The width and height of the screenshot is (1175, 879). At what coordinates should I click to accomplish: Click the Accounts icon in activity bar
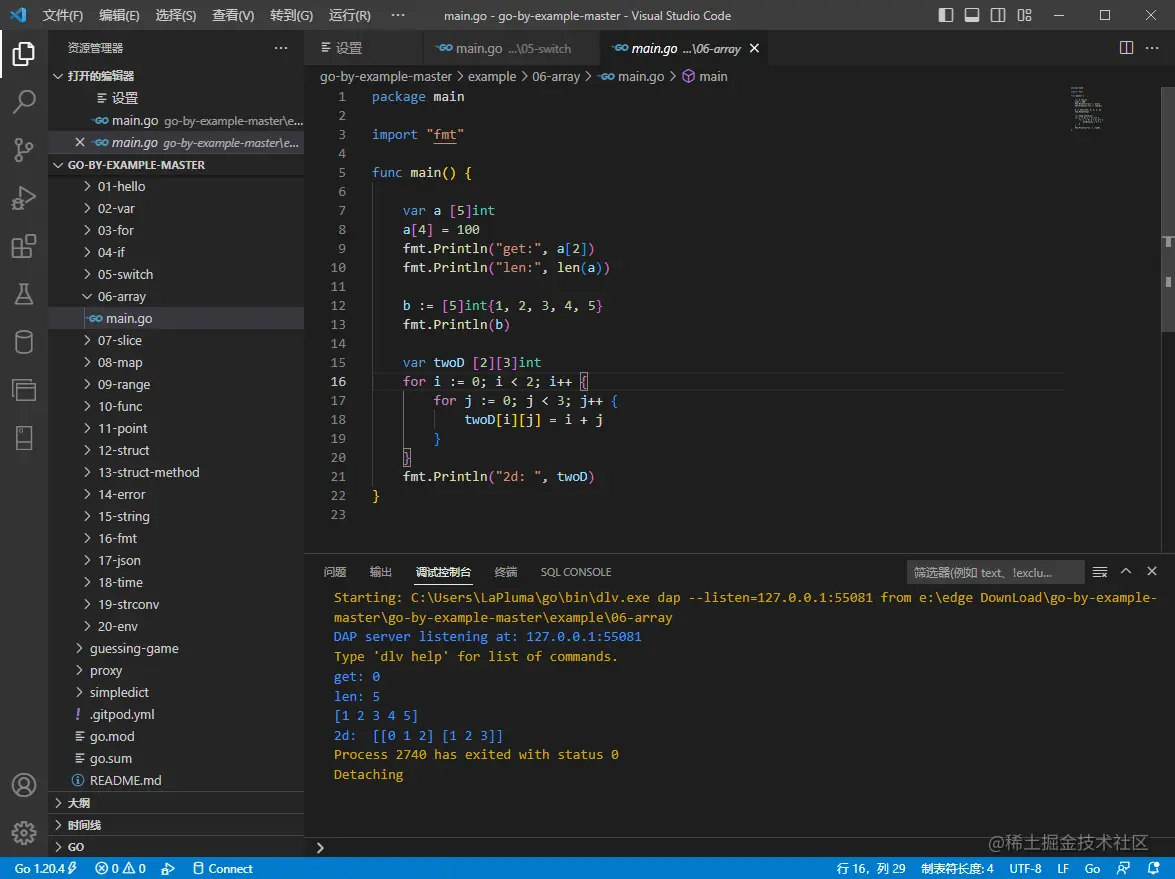(x=24, y=785)
